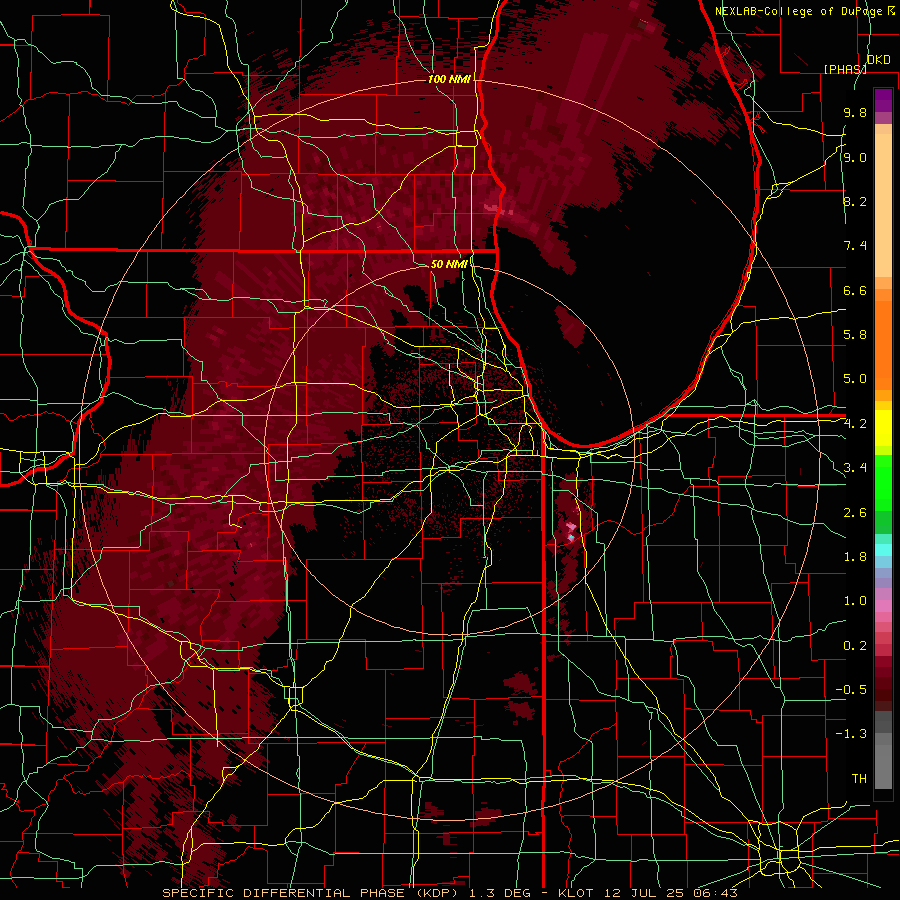Click the 3.4 legend value
Screen dimensions: 900x900
point(855,468)
